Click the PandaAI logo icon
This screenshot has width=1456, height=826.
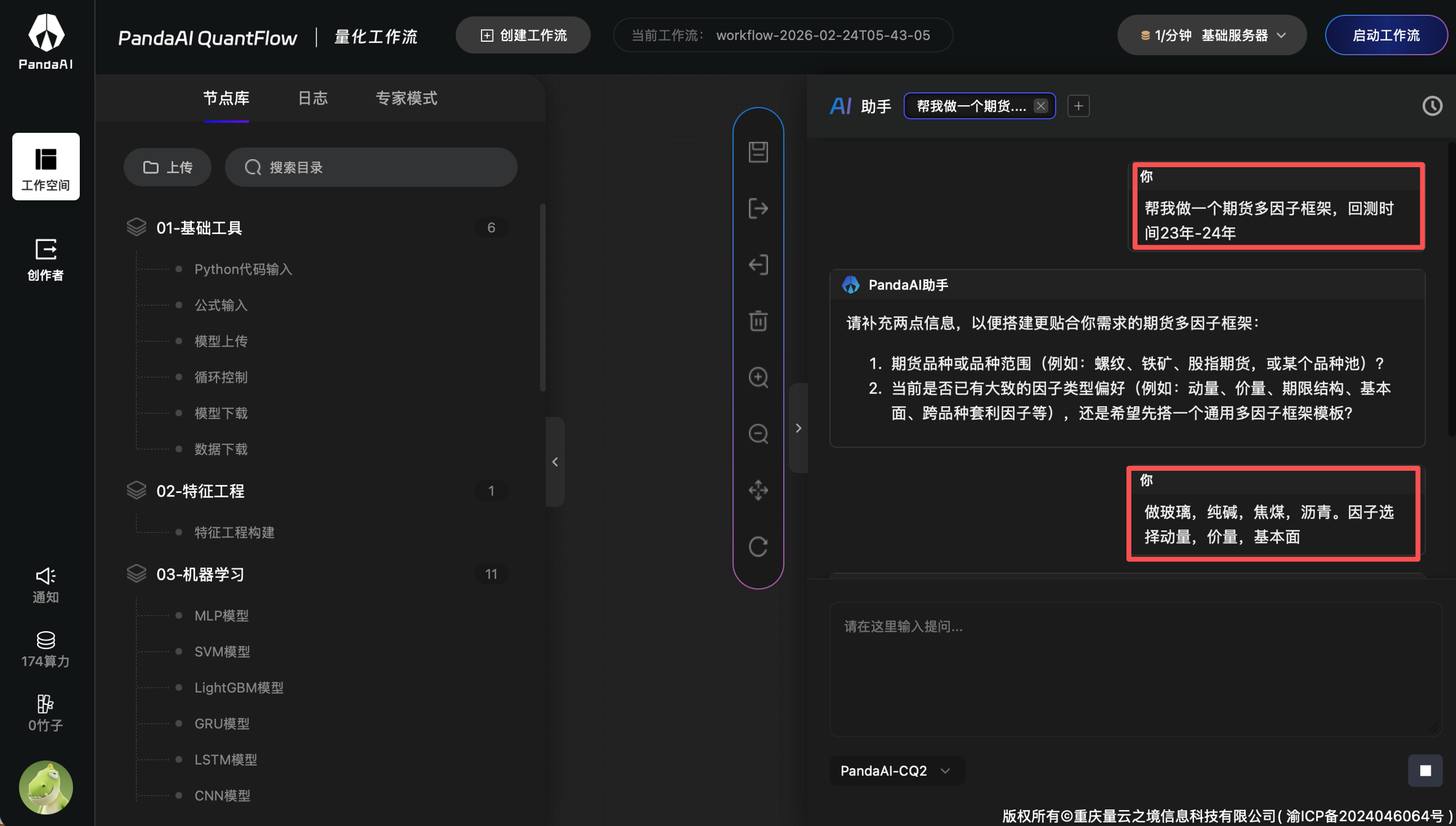pyautogui.click(x=46, y=41)
